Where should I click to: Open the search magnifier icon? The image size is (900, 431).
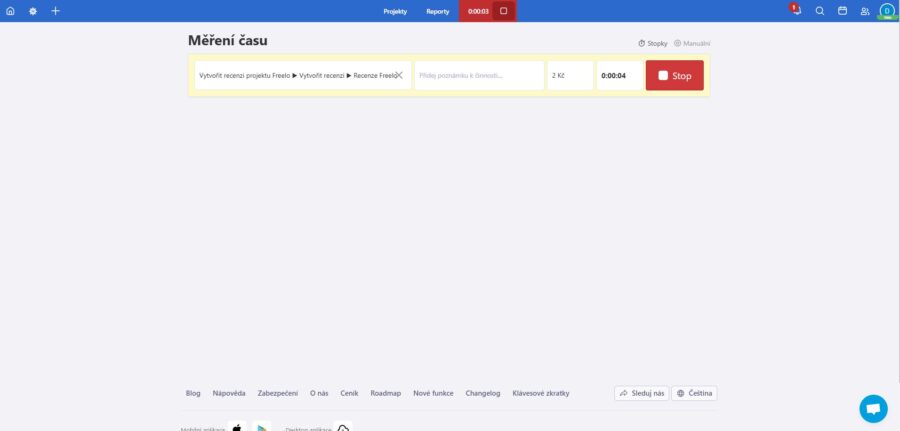click(820, 11)
